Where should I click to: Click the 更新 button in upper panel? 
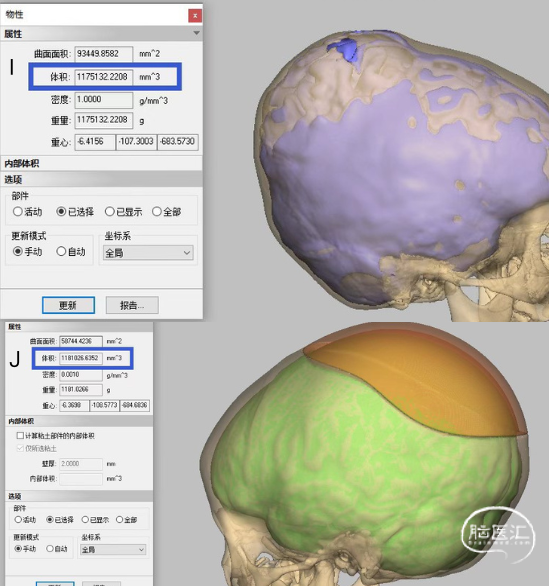[x=68, y=305]
